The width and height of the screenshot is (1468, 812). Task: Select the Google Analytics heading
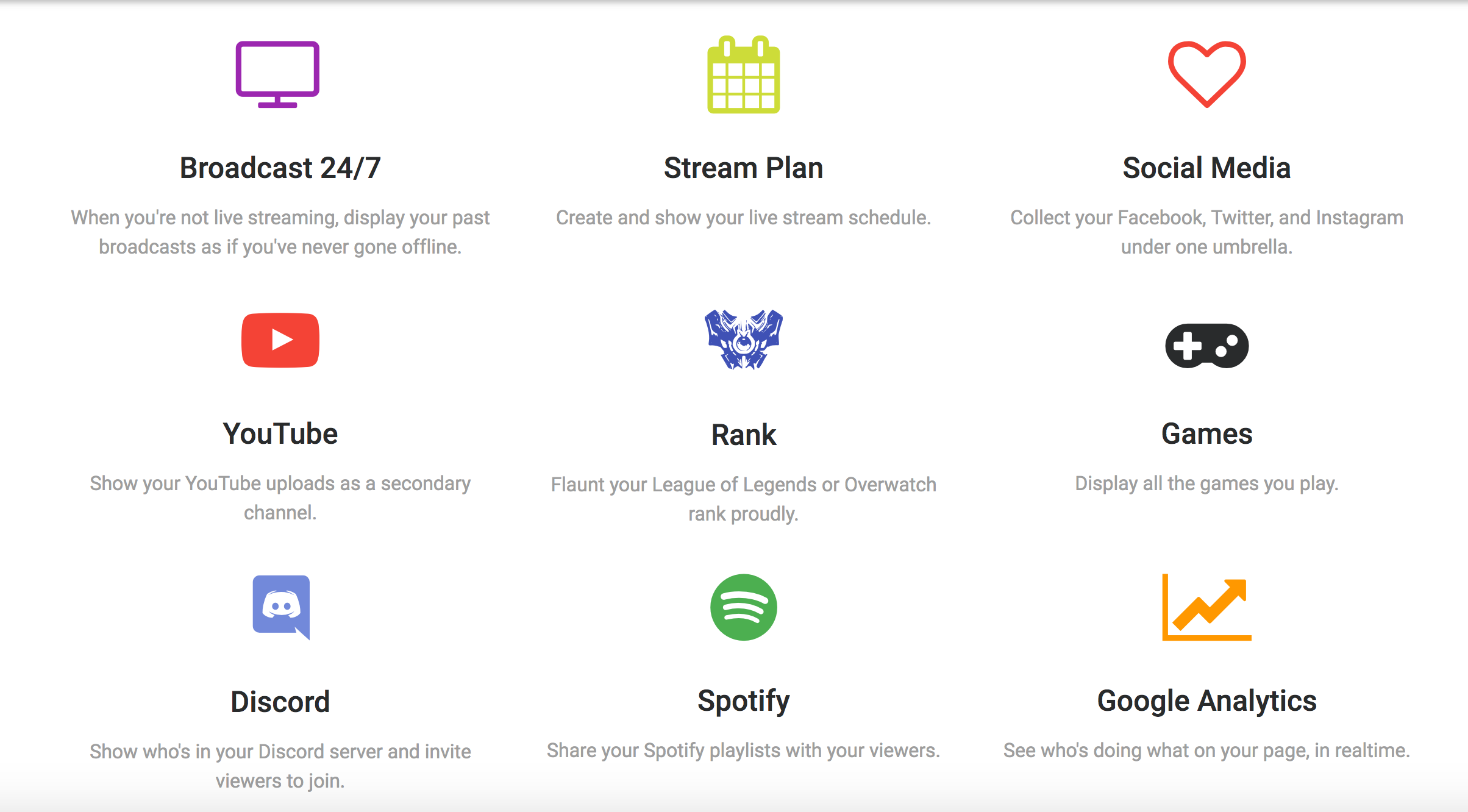pyautogui.click(x=1206, y=701)
